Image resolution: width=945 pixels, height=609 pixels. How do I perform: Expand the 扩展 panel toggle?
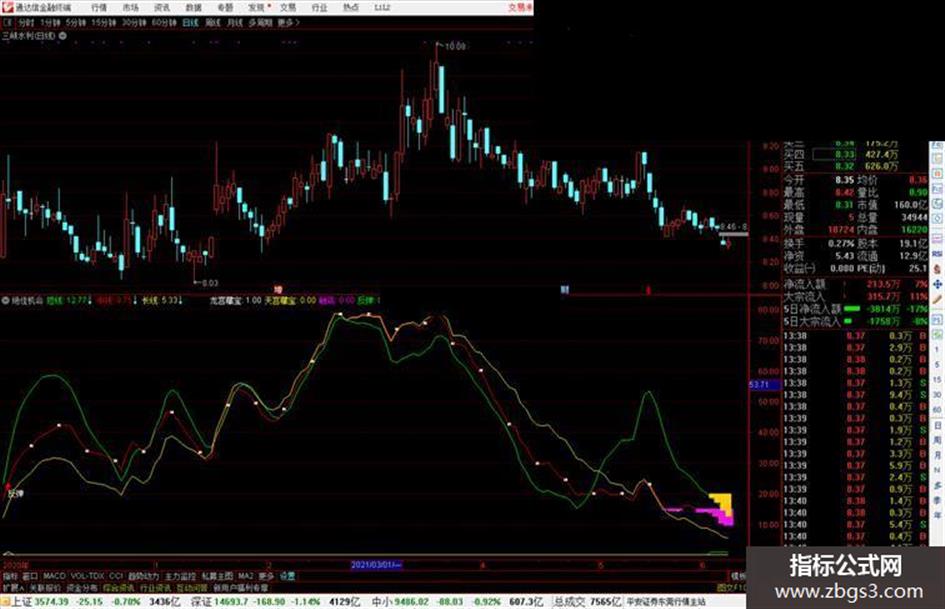[x=13, y=587]
